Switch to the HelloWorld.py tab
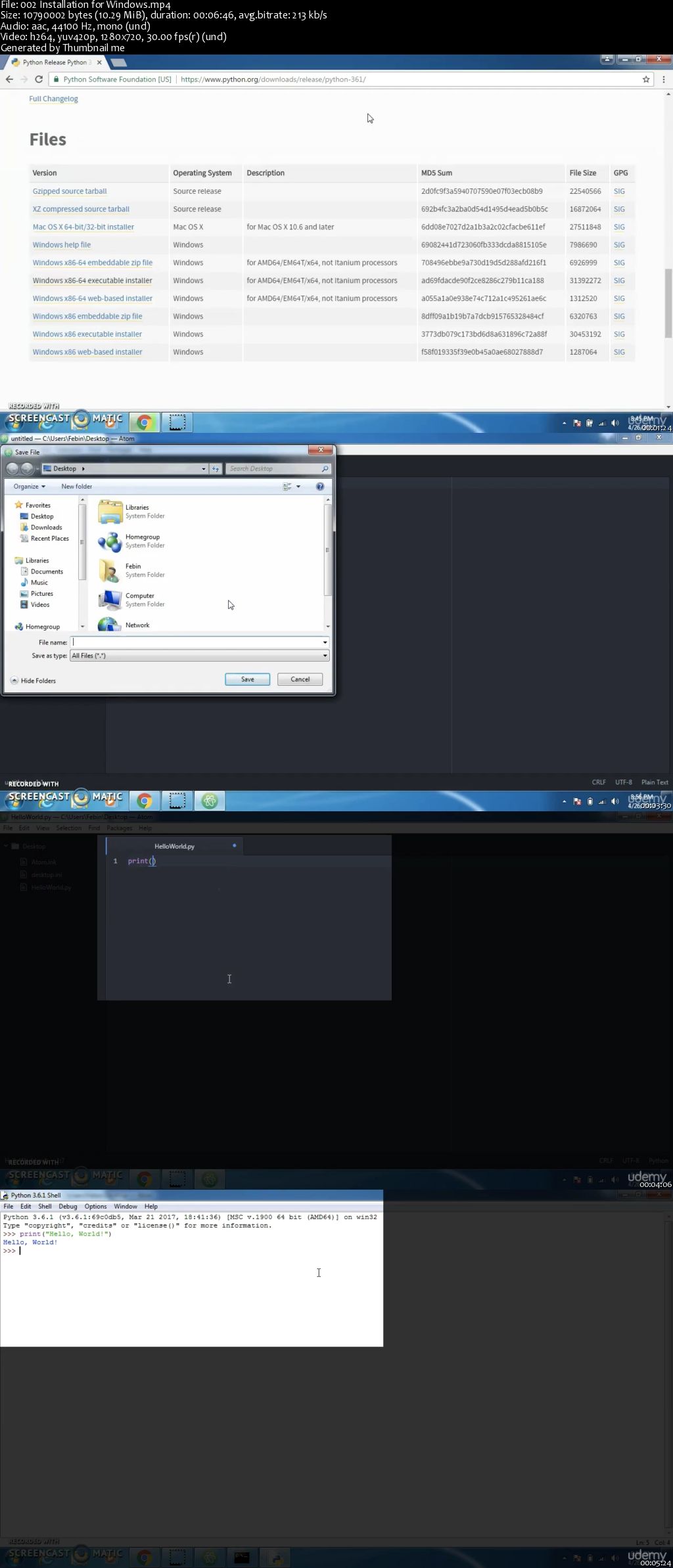 click(174, 846)
